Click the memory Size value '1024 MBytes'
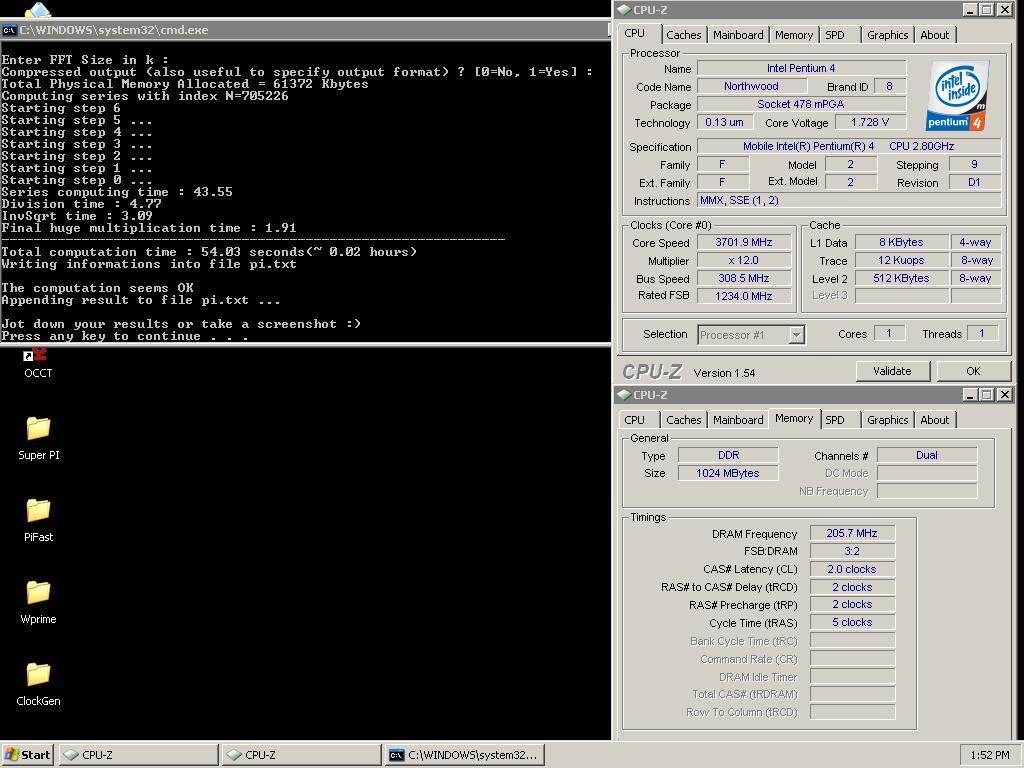The image size is (1024, 768). pos(729,473)
